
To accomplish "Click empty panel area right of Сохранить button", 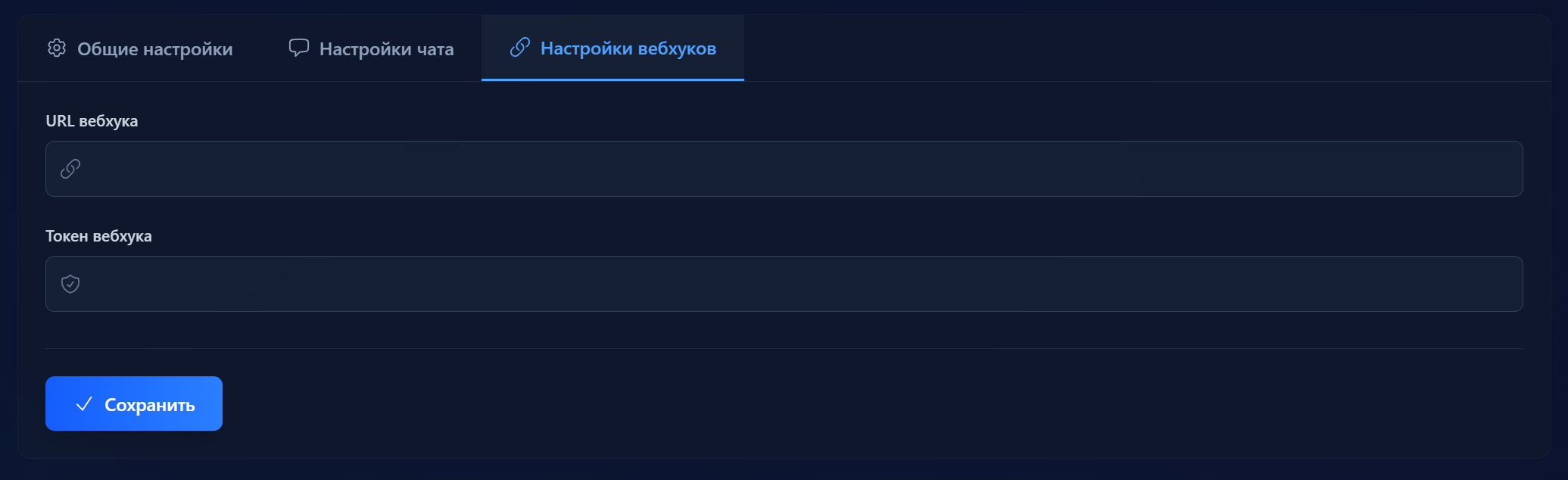I will click(x=833, y=404).
